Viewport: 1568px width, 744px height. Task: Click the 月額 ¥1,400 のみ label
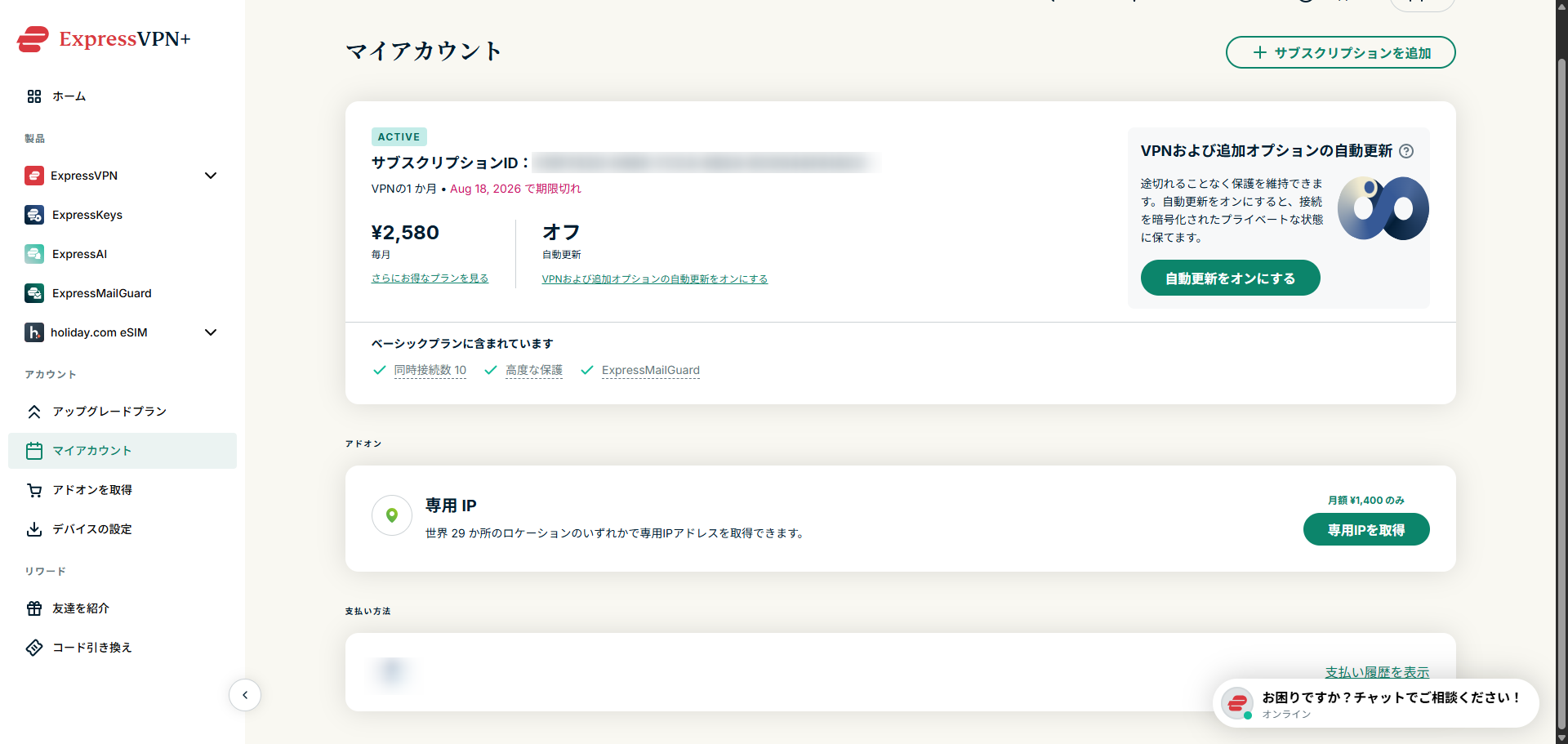1366,501
